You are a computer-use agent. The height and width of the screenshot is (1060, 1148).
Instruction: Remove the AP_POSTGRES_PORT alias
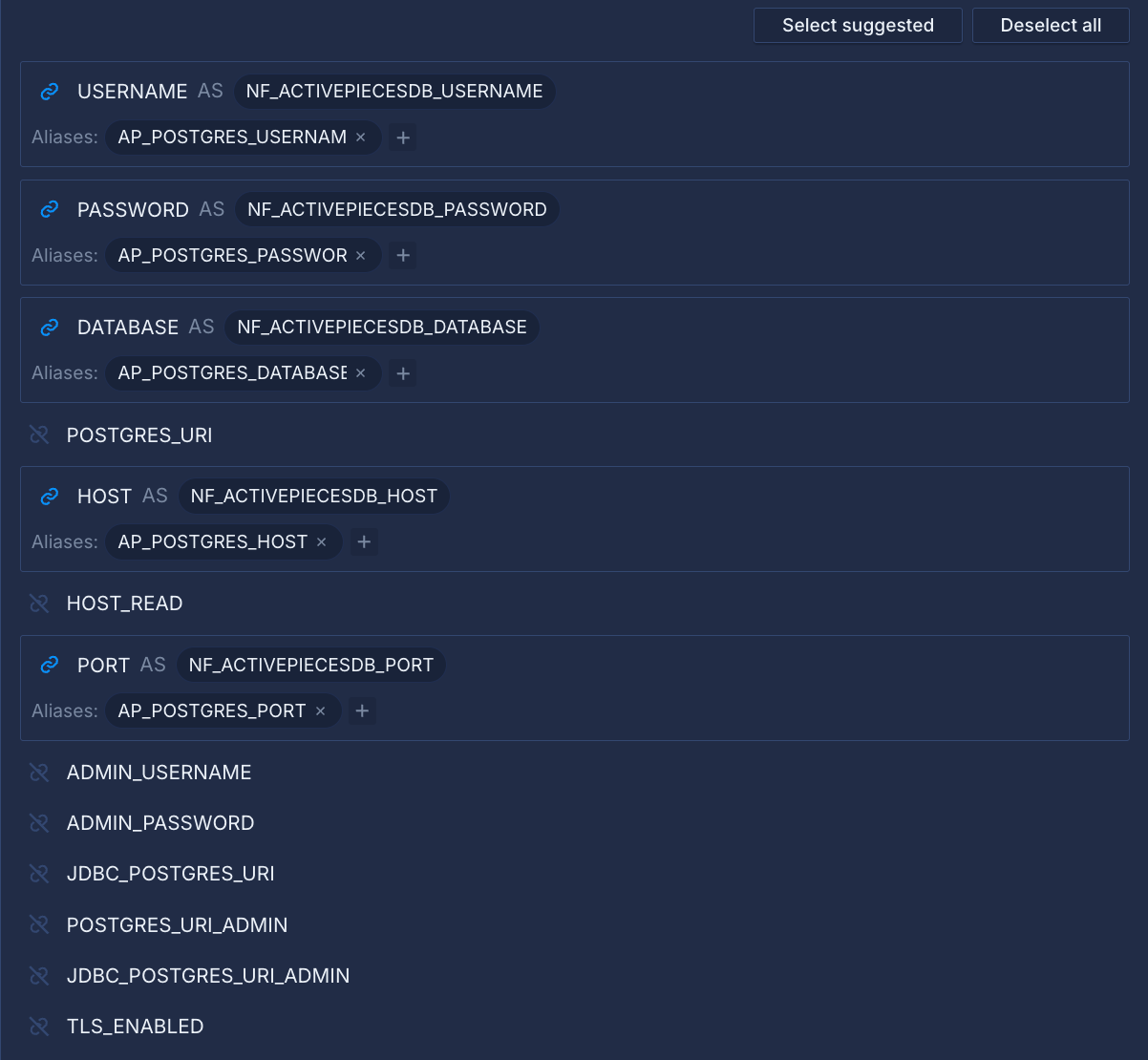[321, 711]
